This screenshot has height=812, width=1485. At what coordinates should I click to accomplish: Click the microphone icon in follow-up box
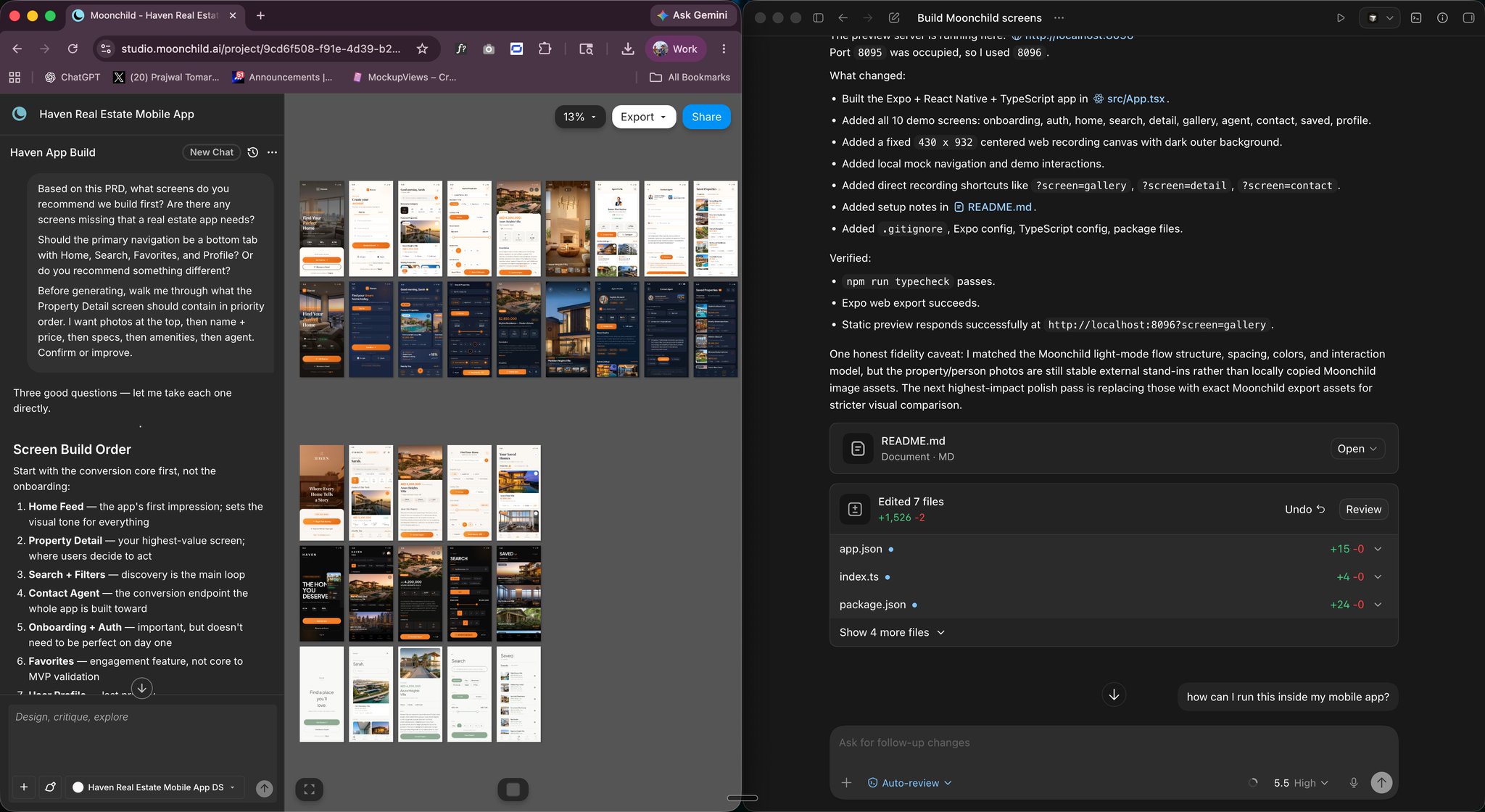pyautogui.click(x=1353, y=783)
